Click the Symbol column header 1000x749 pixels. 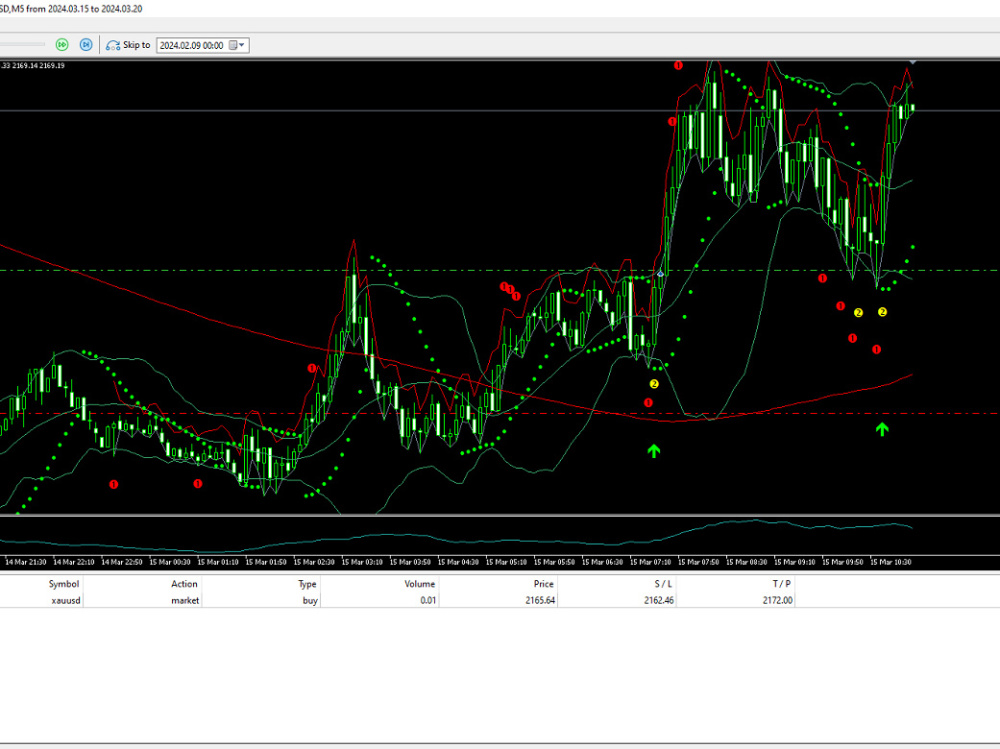click(x=64, y=584)
